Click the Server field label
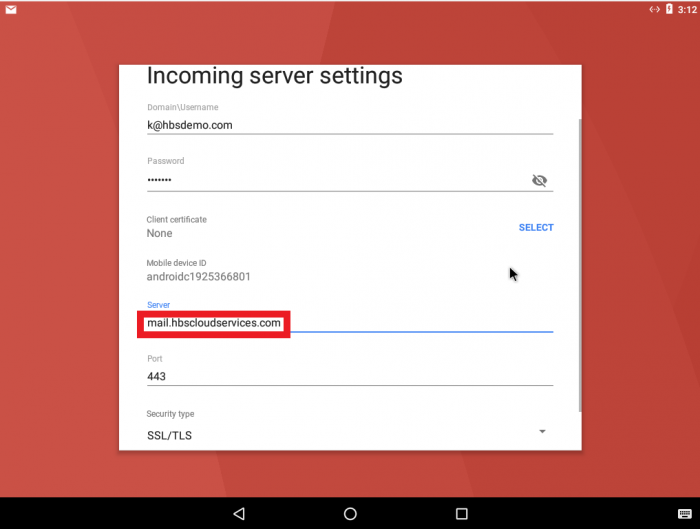This screenshot has height=529, width=700. [x=158, y=305]
